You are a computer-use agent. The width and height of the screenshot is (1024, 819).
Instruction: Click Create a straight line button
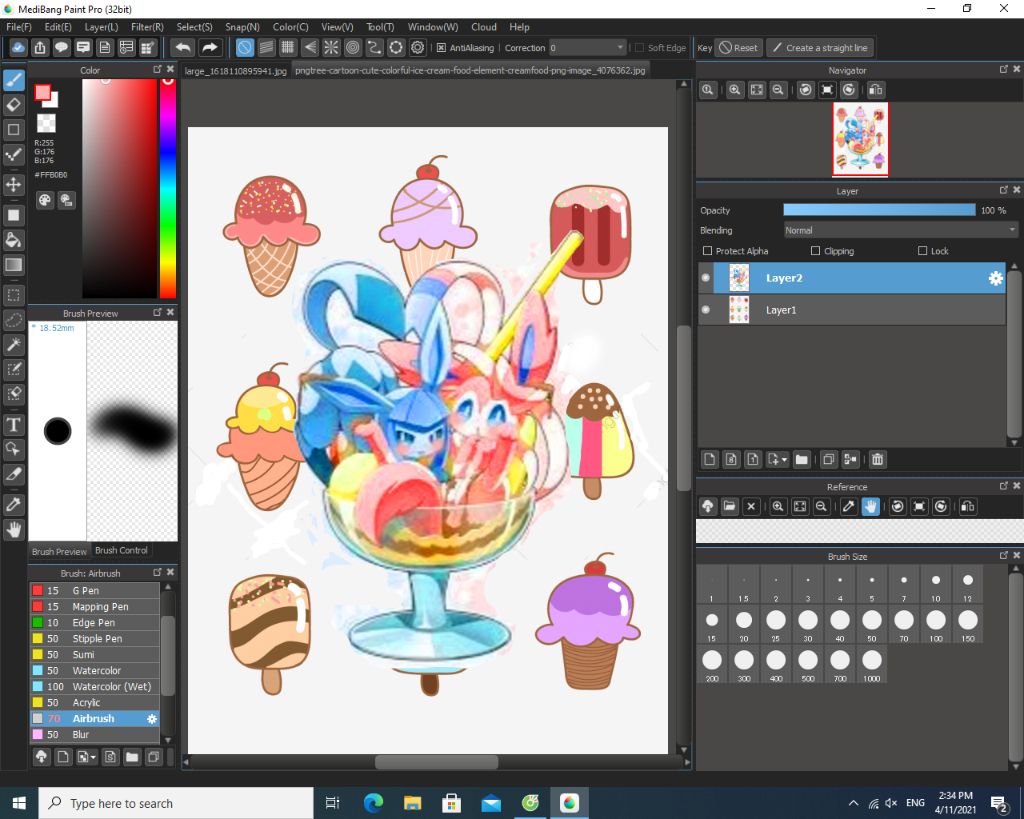[820, 48]
